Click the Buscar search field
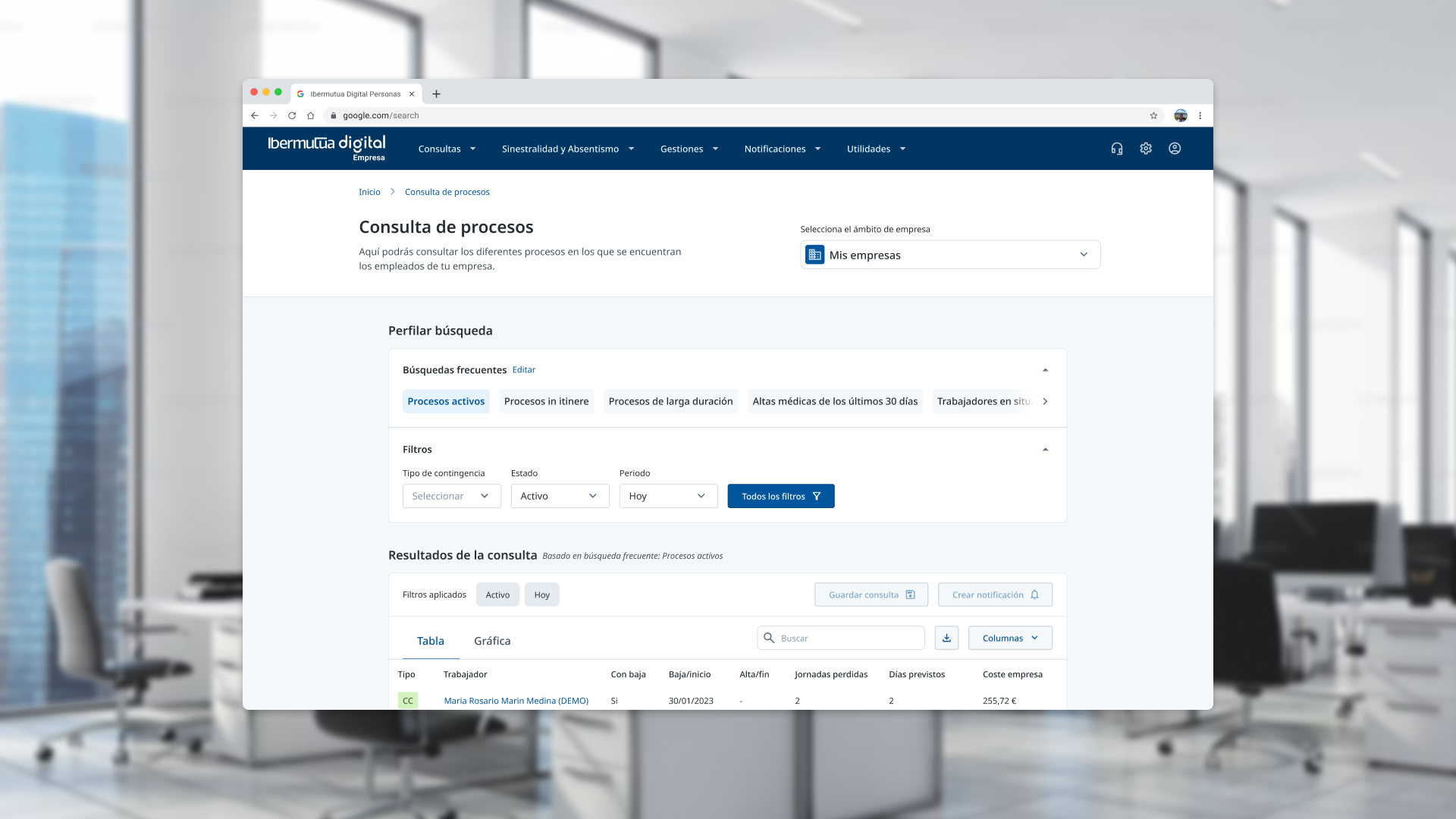The image size is (1456, 819). 841,638
